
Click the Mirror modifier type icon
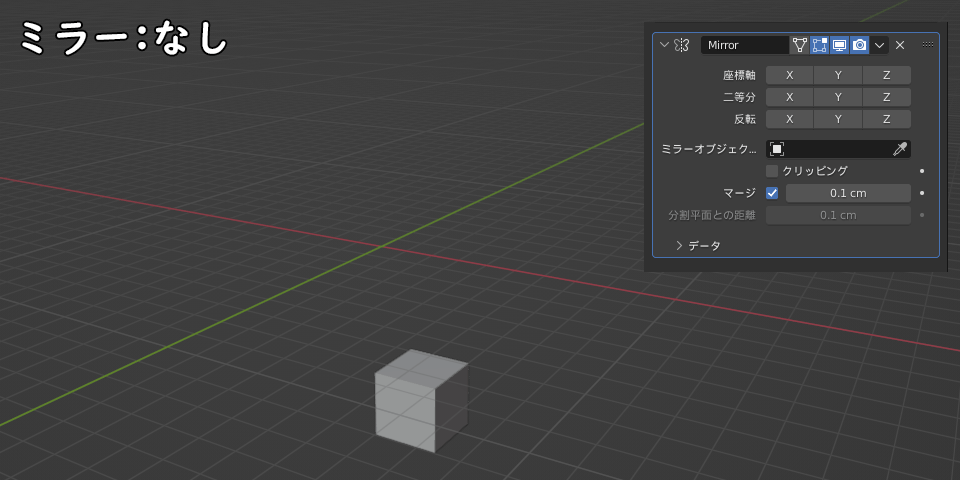[x=681, y=45]
